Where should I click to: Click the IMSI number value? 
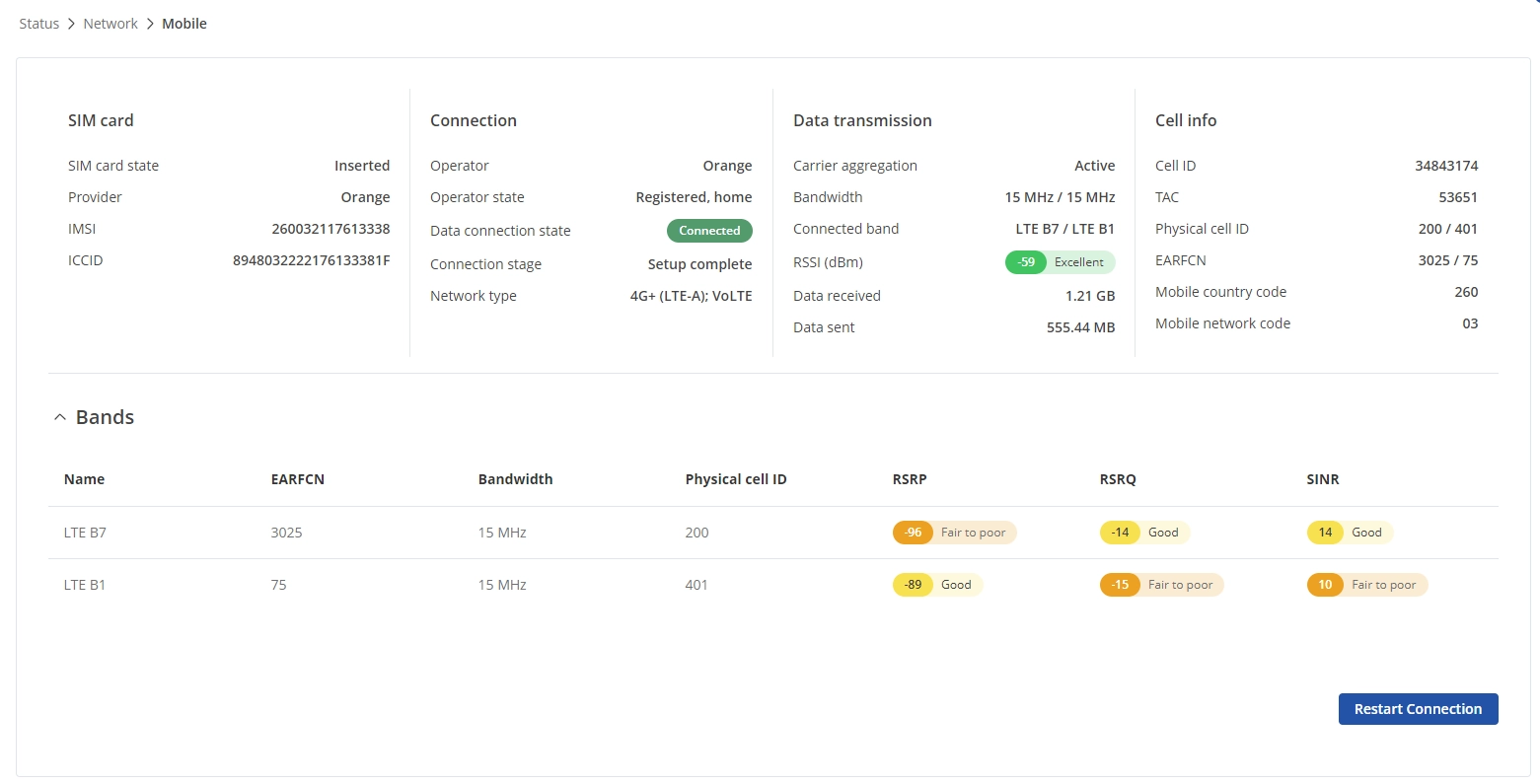point(330,229)
